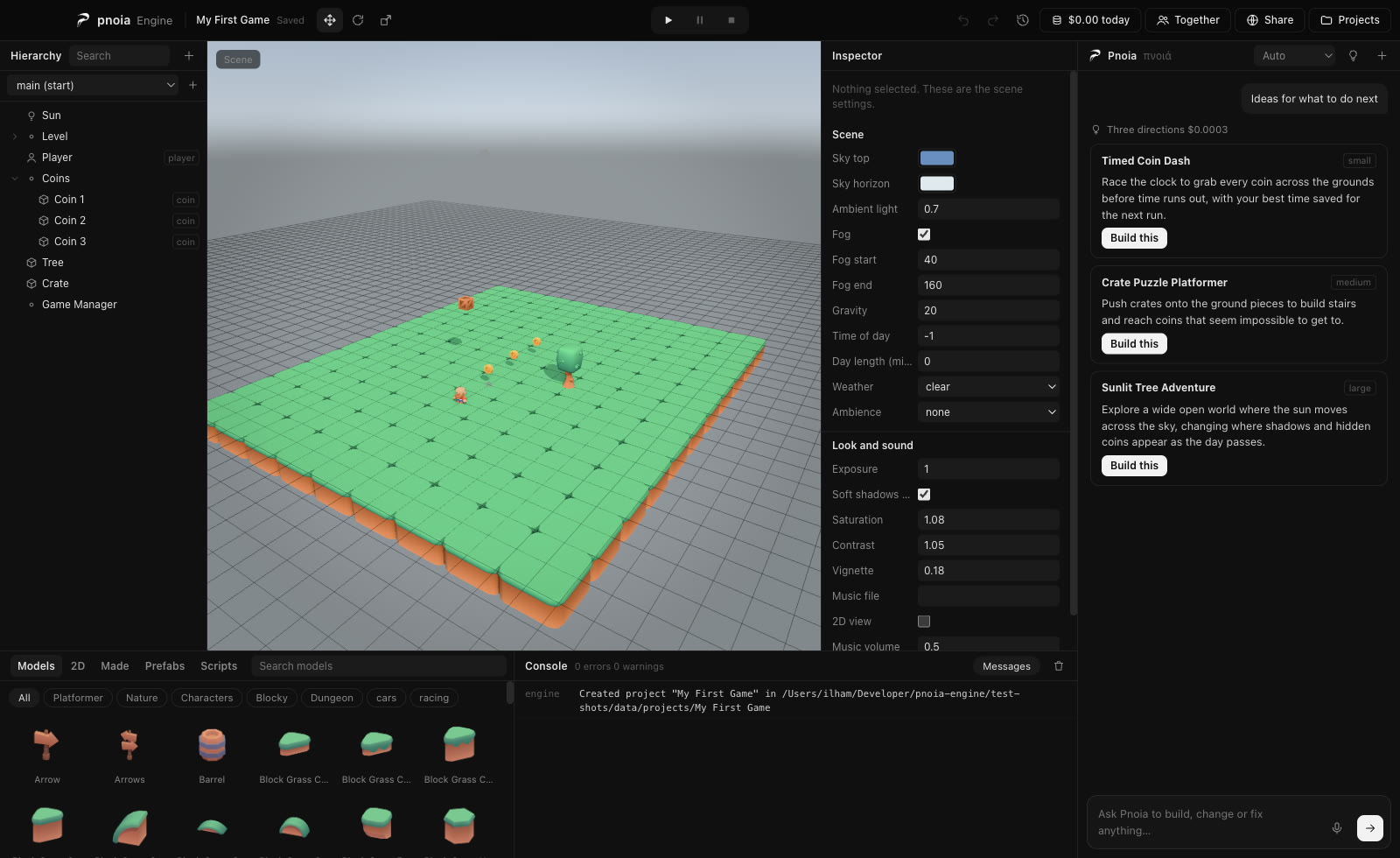Image resolution: width=1400 pixels, height=858 pixels.
Task: Stop the game playback
Action: pos(731,20)
